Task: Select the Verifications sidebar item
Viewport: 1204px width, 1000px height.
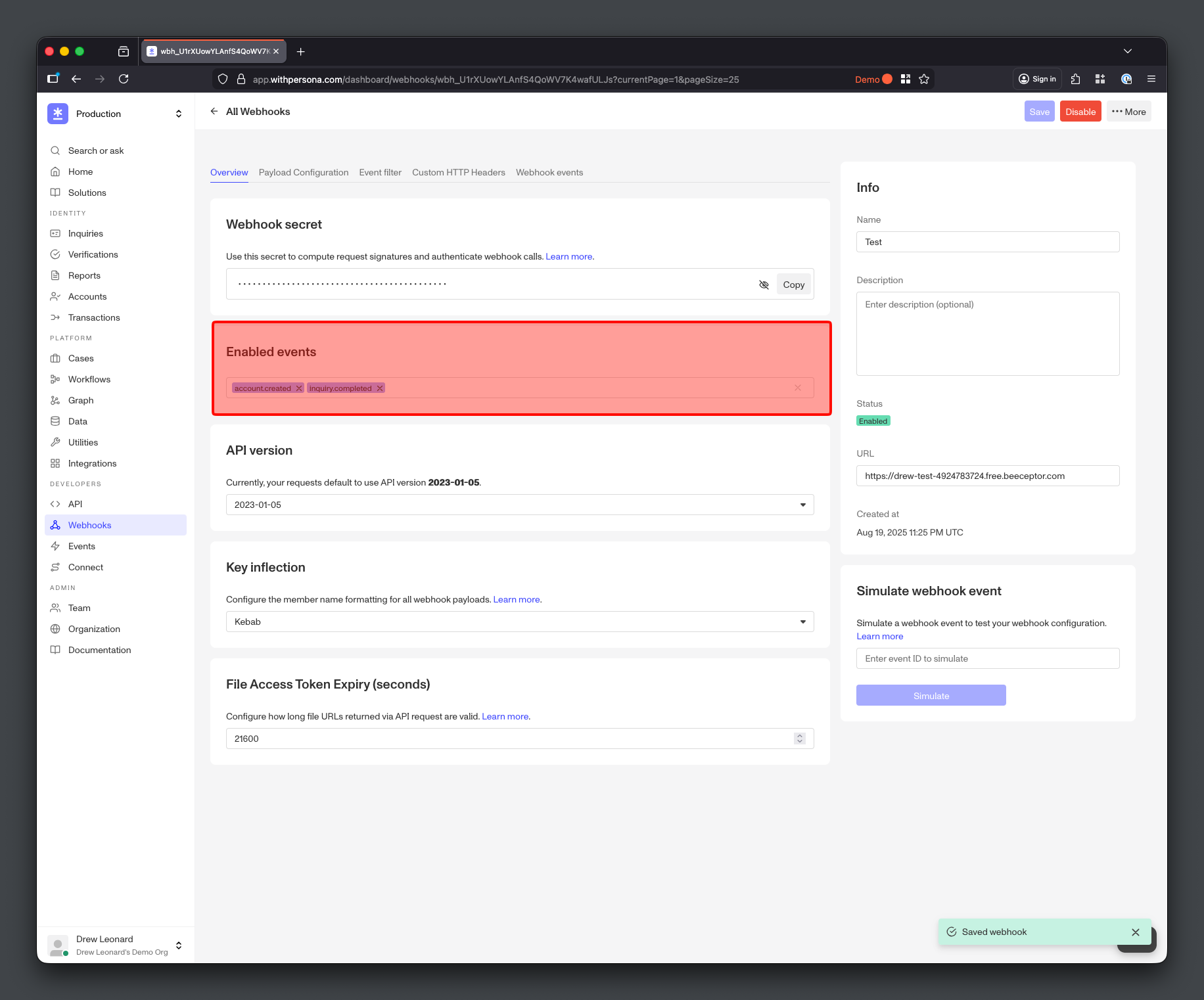Action: 93,254
